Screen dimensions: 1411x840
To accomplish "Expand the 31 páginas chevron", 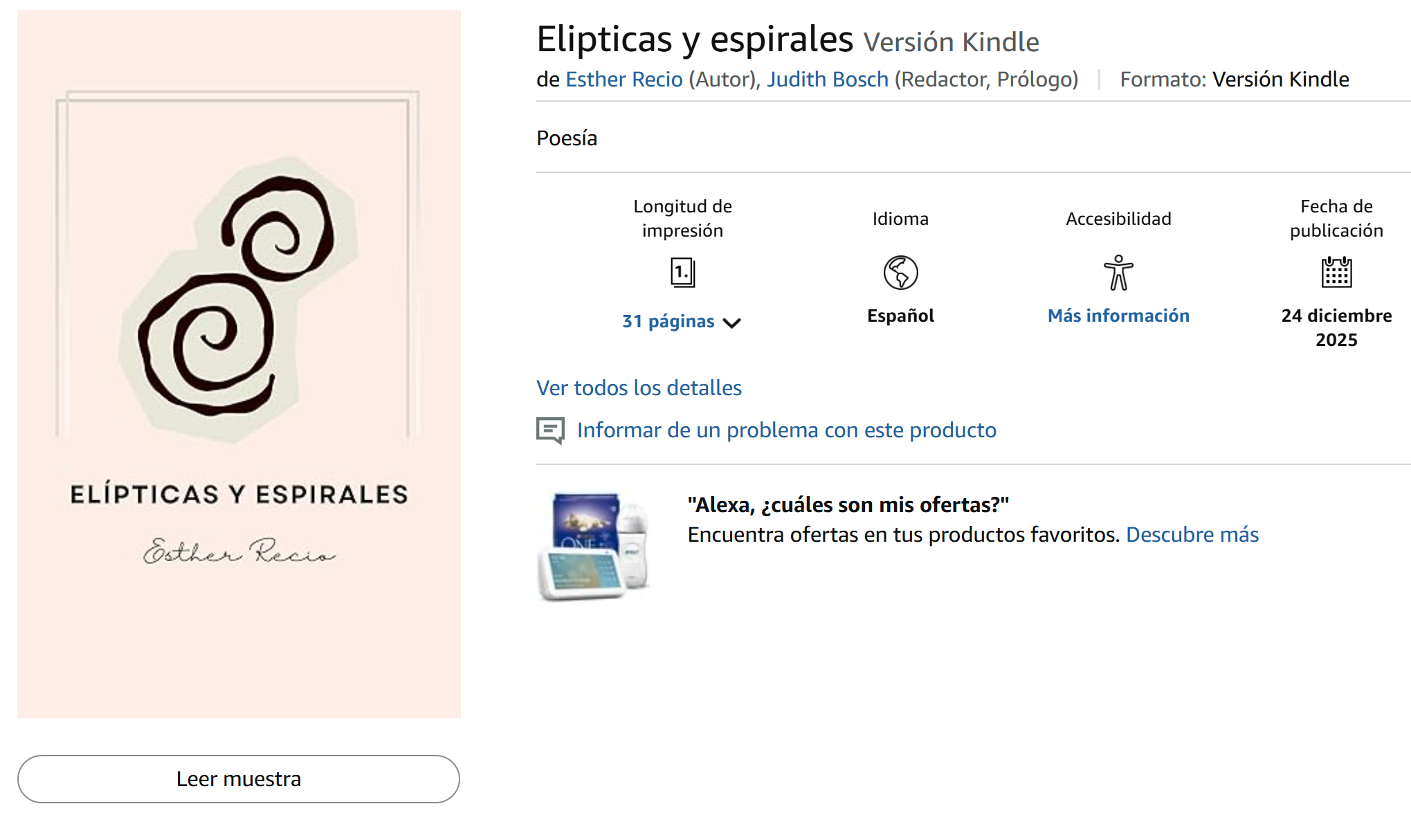I will (731, 322).
